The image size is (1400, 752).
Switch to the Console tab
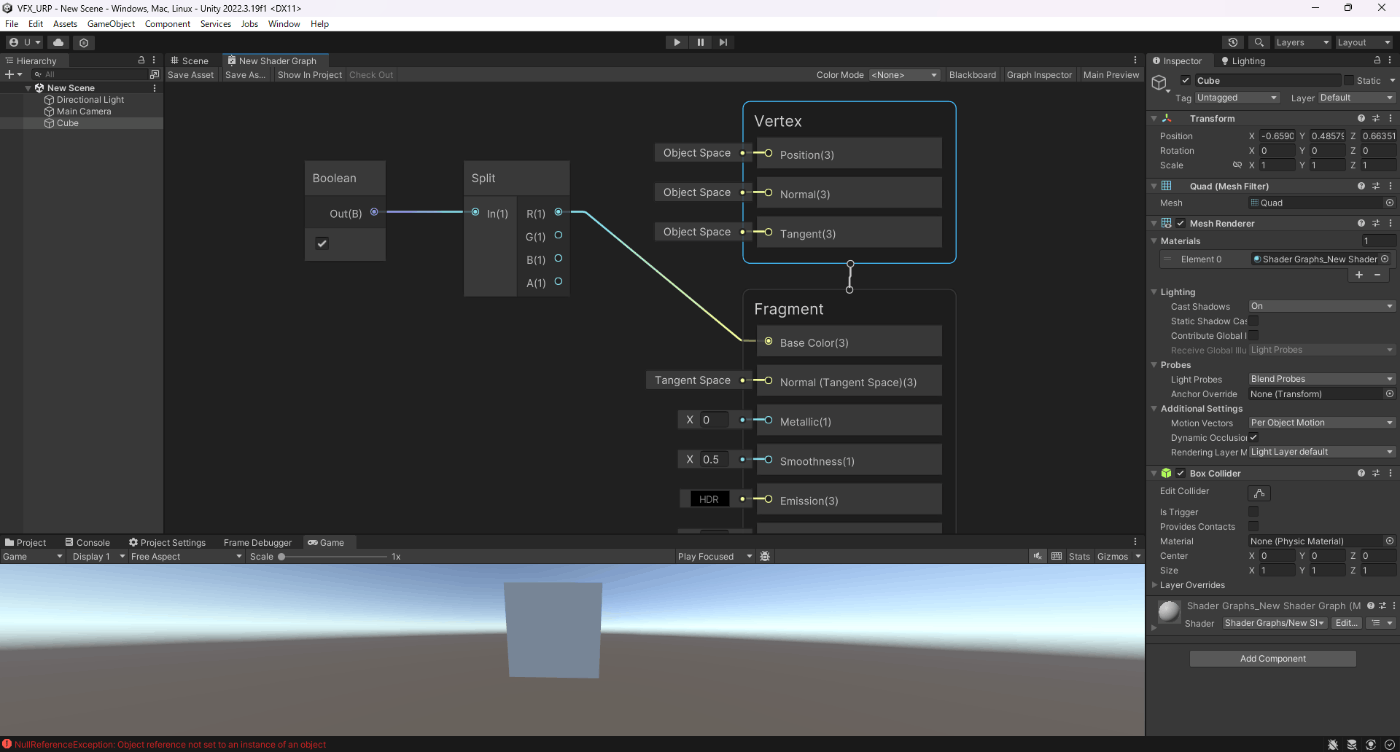[86, 542]
